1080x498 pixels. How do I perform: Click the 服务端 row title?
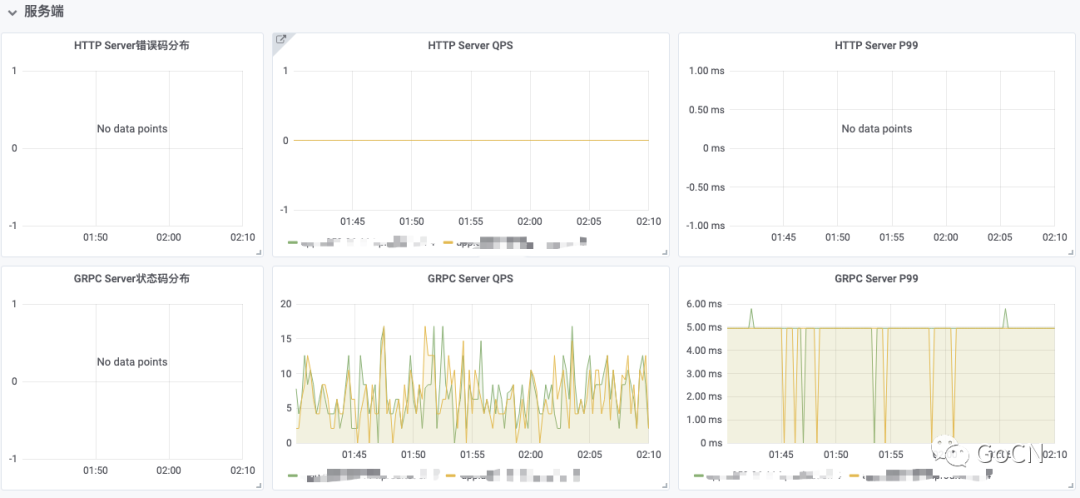pyautogui.click(x=45, y=12)
